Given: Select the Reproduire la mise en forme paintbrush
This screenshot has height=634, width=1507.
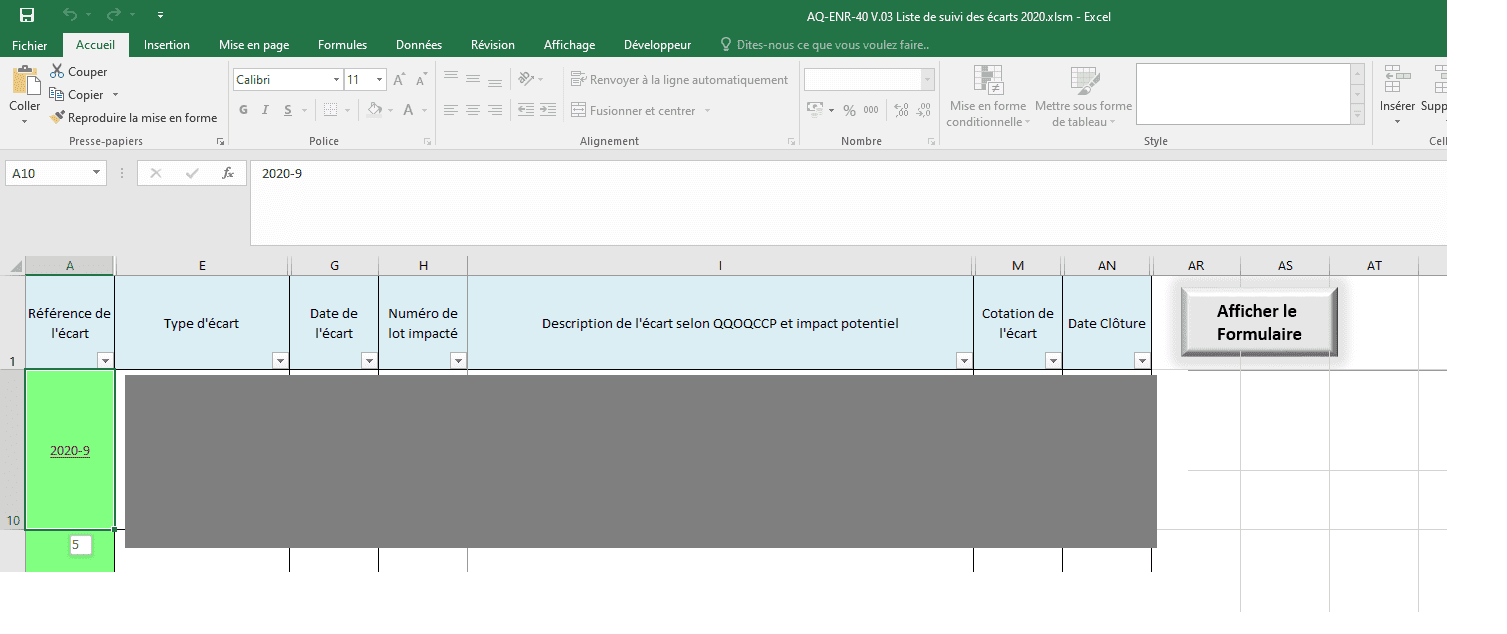Looking at the screenshot, I should (x=58, y=118).
